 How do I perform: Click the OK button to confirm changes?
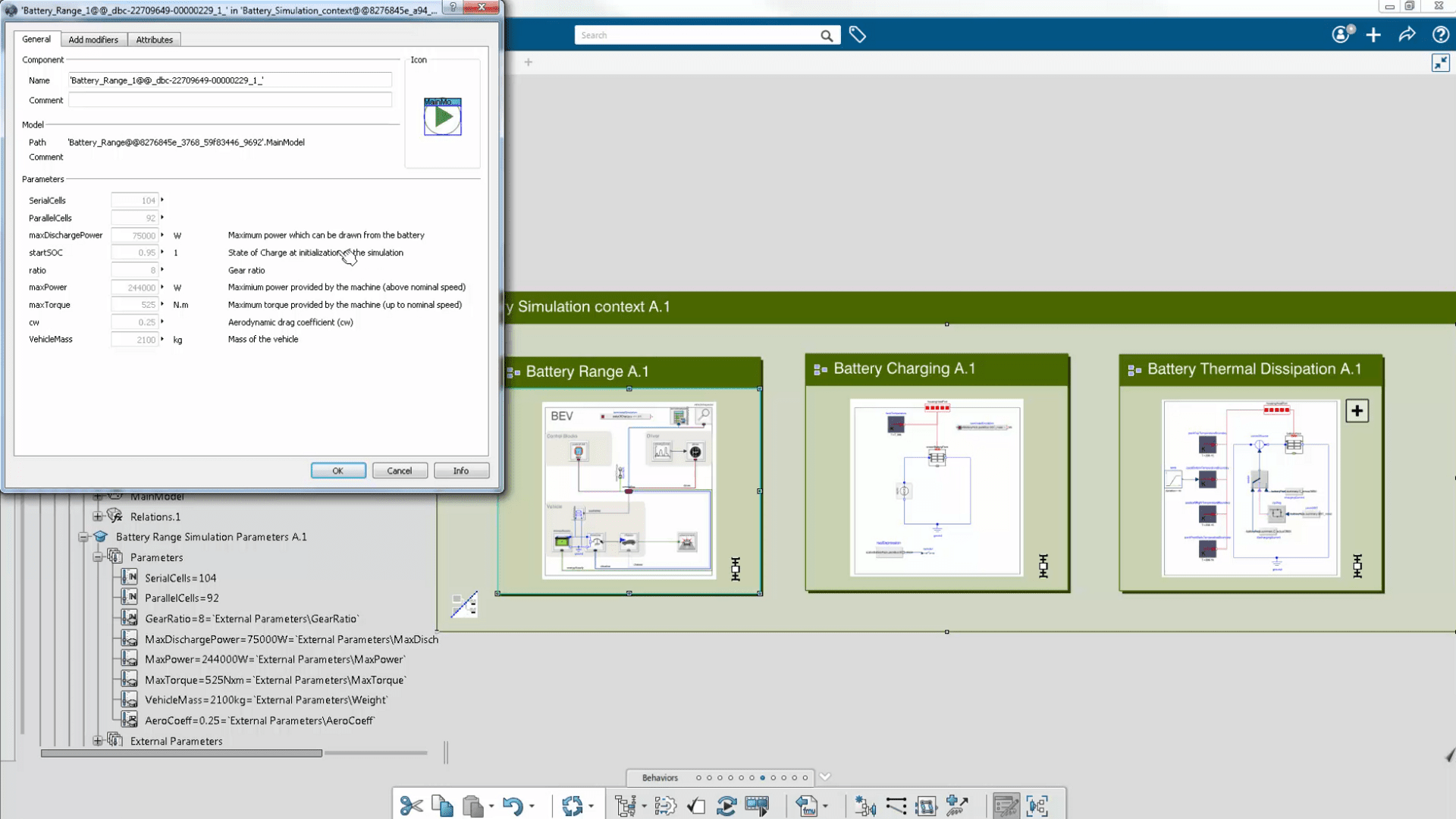[338, 471]
